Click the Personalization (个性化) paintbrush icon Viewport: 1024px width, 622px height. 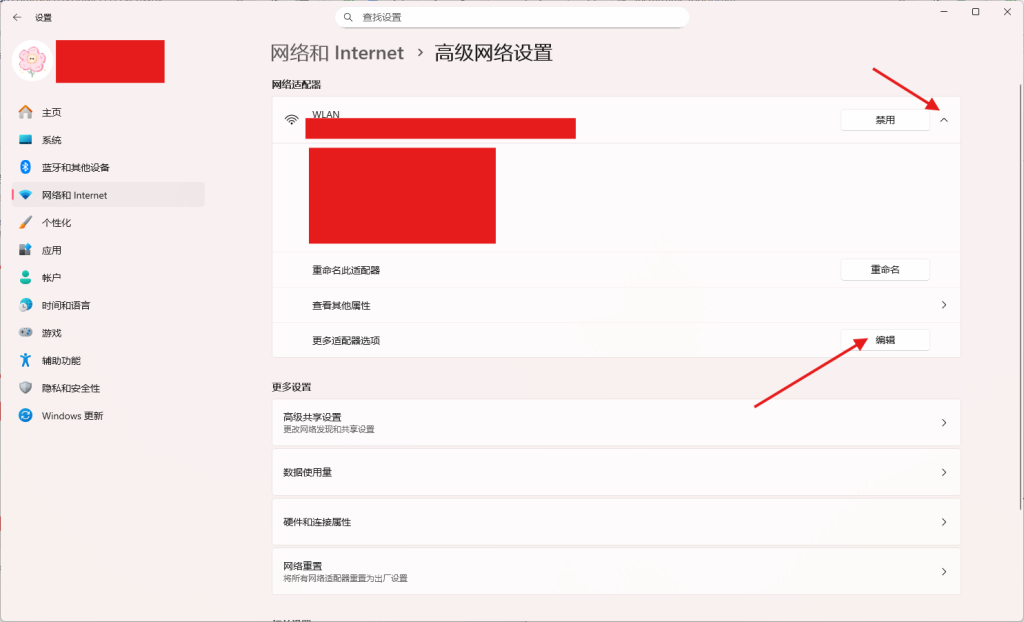coord(26,222)
